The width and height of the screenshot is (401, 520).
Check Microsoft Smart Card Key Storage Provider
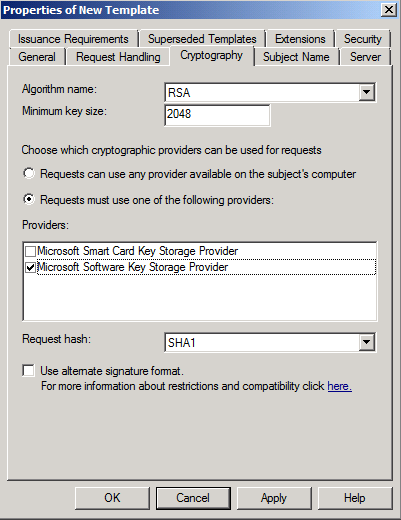30,251
